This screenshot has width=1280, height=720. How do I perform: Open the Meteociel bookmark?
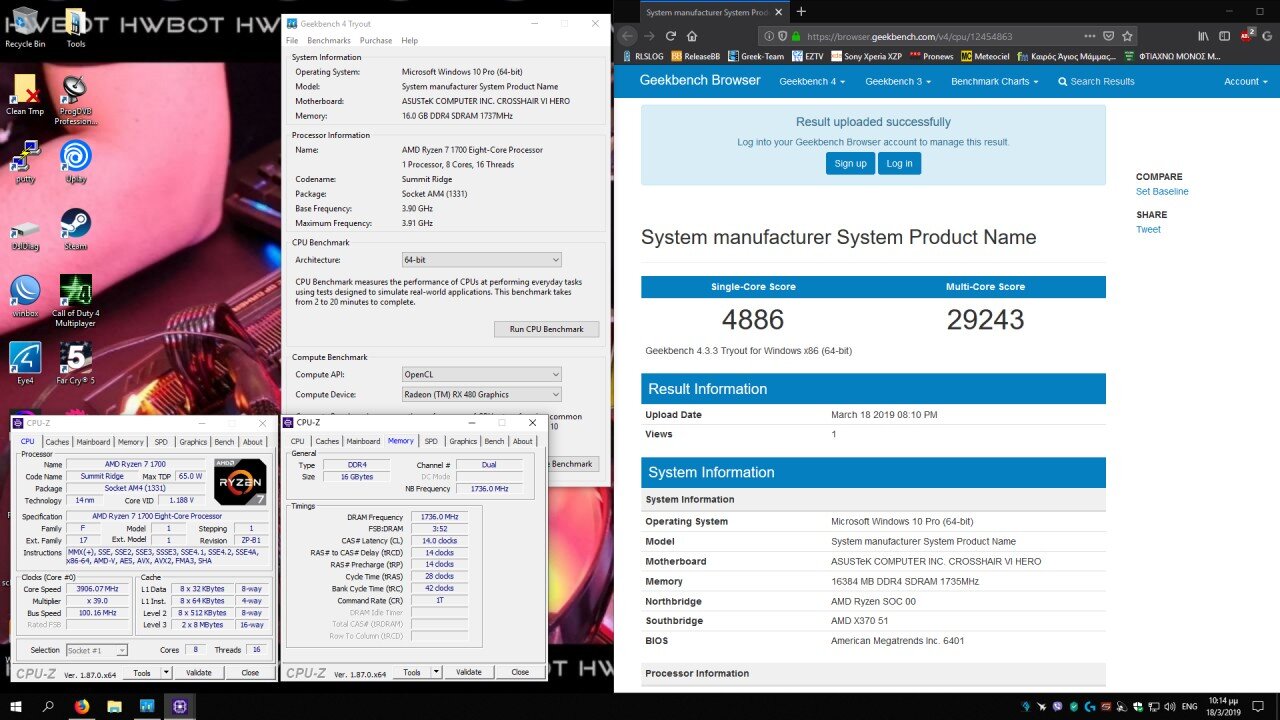pyautogui.click(x=985, y=56)
